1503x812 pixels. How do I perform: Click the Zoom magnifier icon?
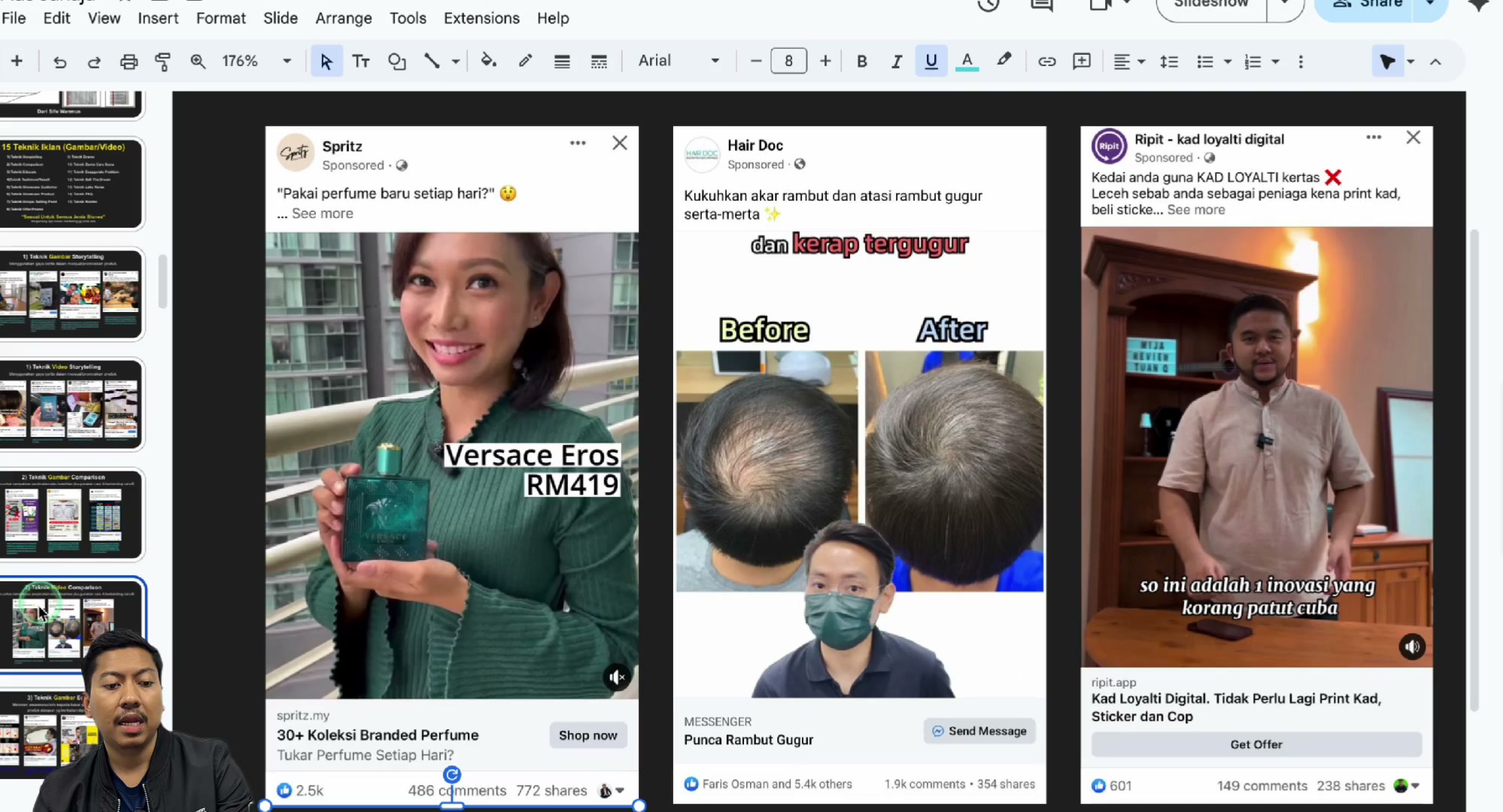point(198,62)
